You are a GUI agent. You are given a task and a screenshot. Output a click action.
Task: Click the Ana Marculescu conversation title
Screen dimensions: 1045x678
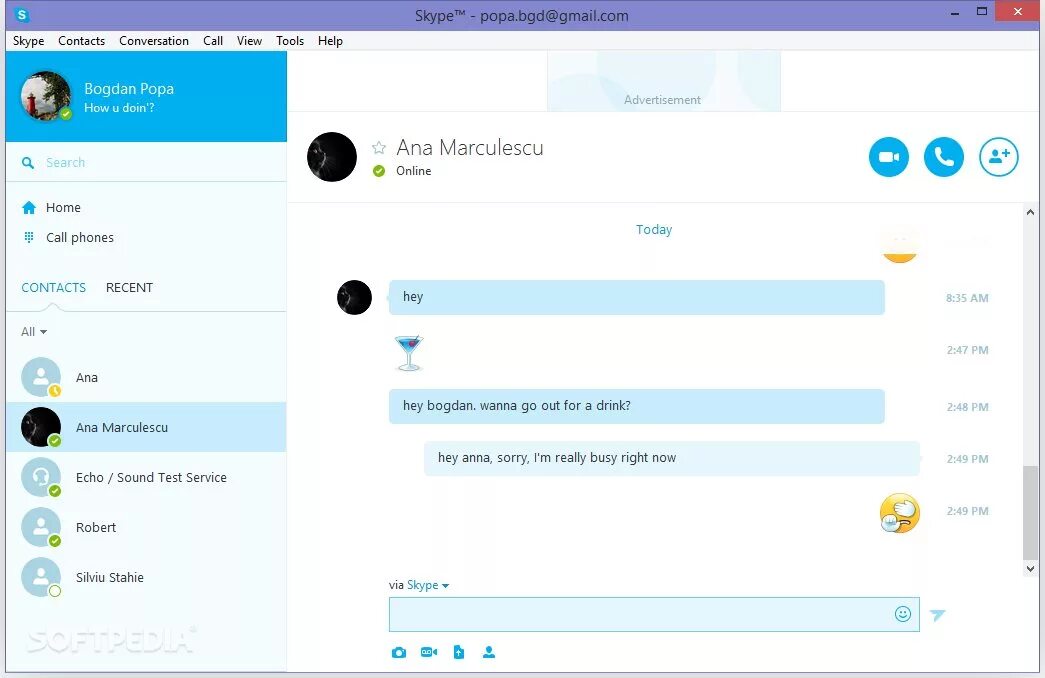[470, 147]
